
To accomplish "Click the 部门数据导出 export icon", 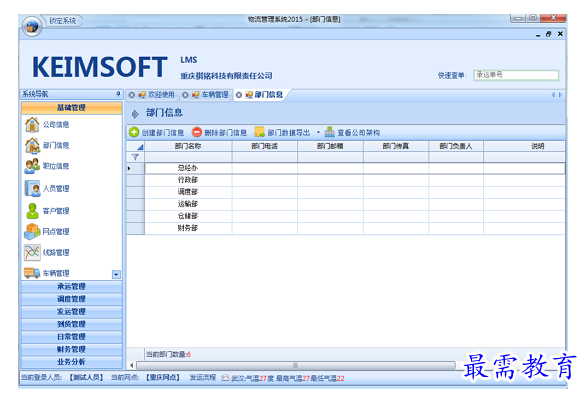I will (259, 132).
